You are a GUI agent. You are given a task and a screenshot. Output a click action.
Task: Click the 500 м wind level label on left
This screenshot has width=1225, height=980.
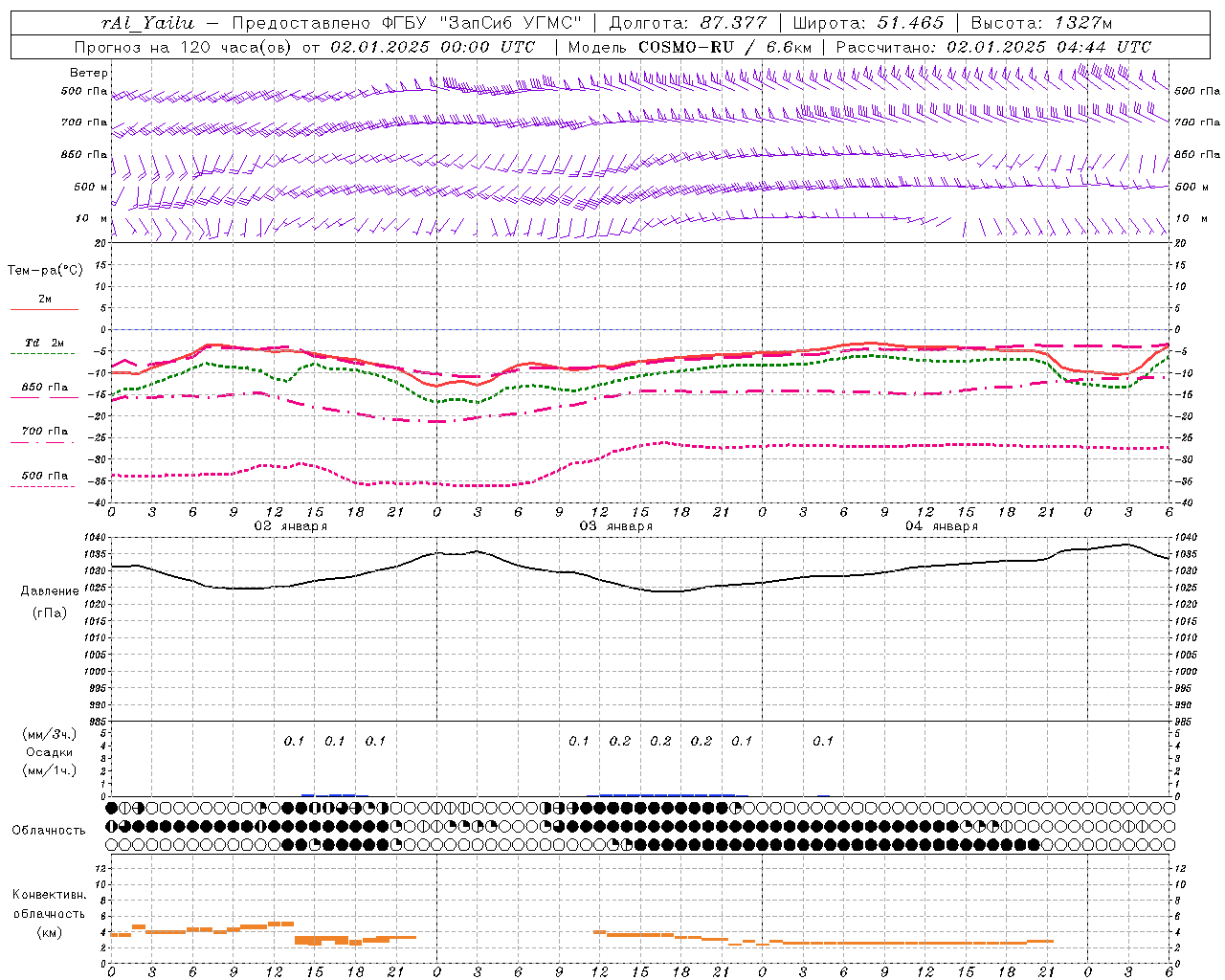click(x=91, y=187)
